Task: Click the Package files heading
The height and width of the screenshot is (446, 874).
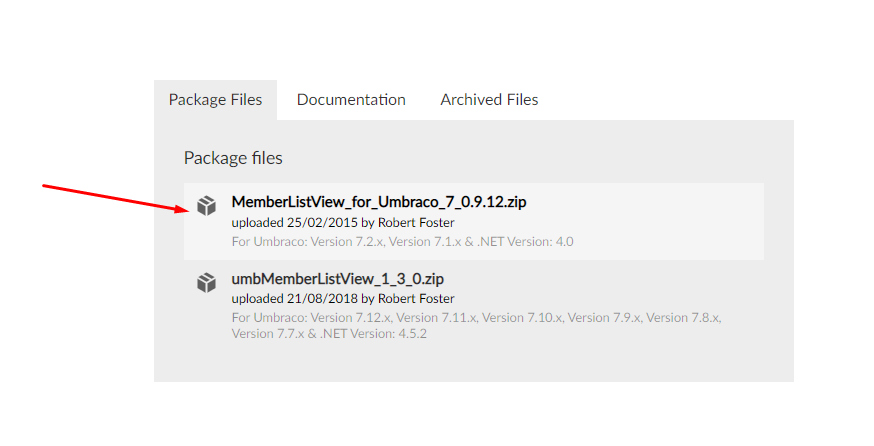Action: tap(233, 158)
